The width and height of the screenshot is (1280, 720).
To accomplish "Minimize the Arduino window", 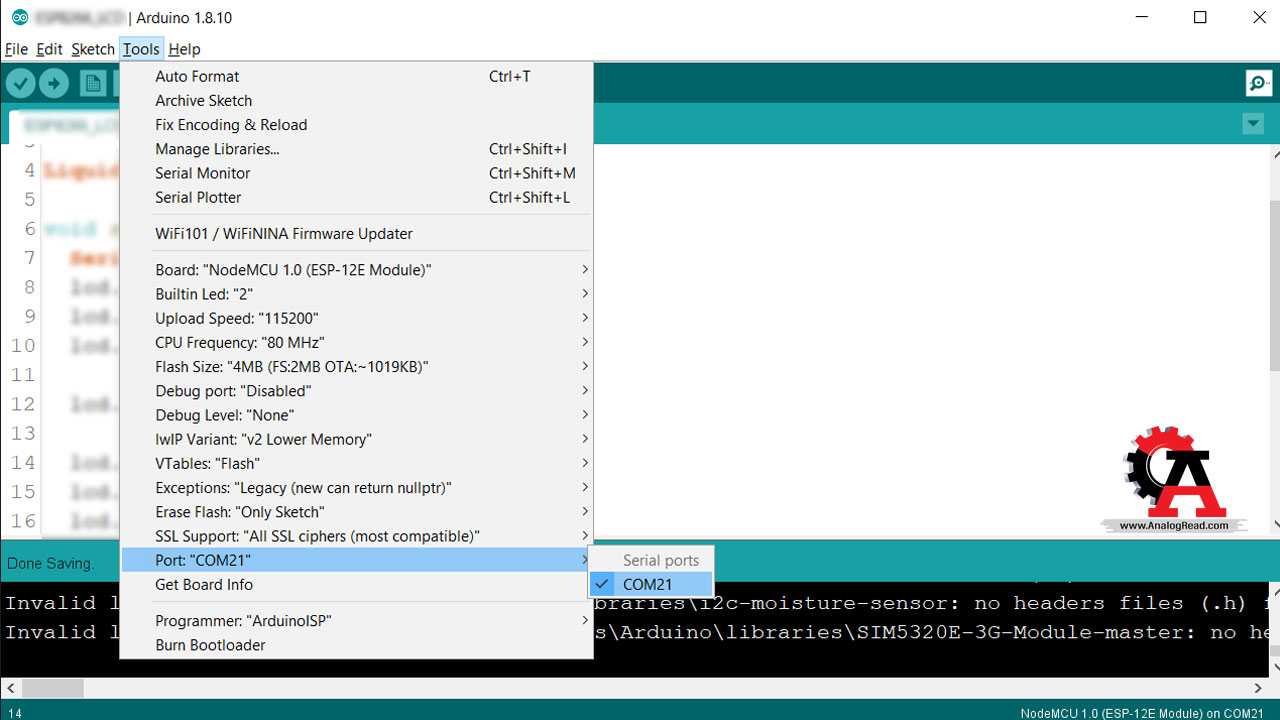I will coord(1142,17).
